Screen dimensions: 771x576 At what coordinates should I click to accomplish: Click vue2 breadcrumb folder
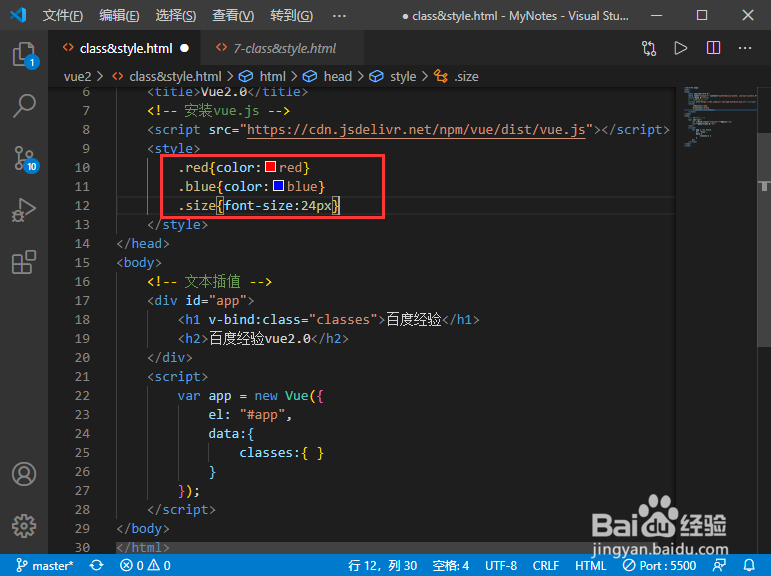tap(78, 77)
